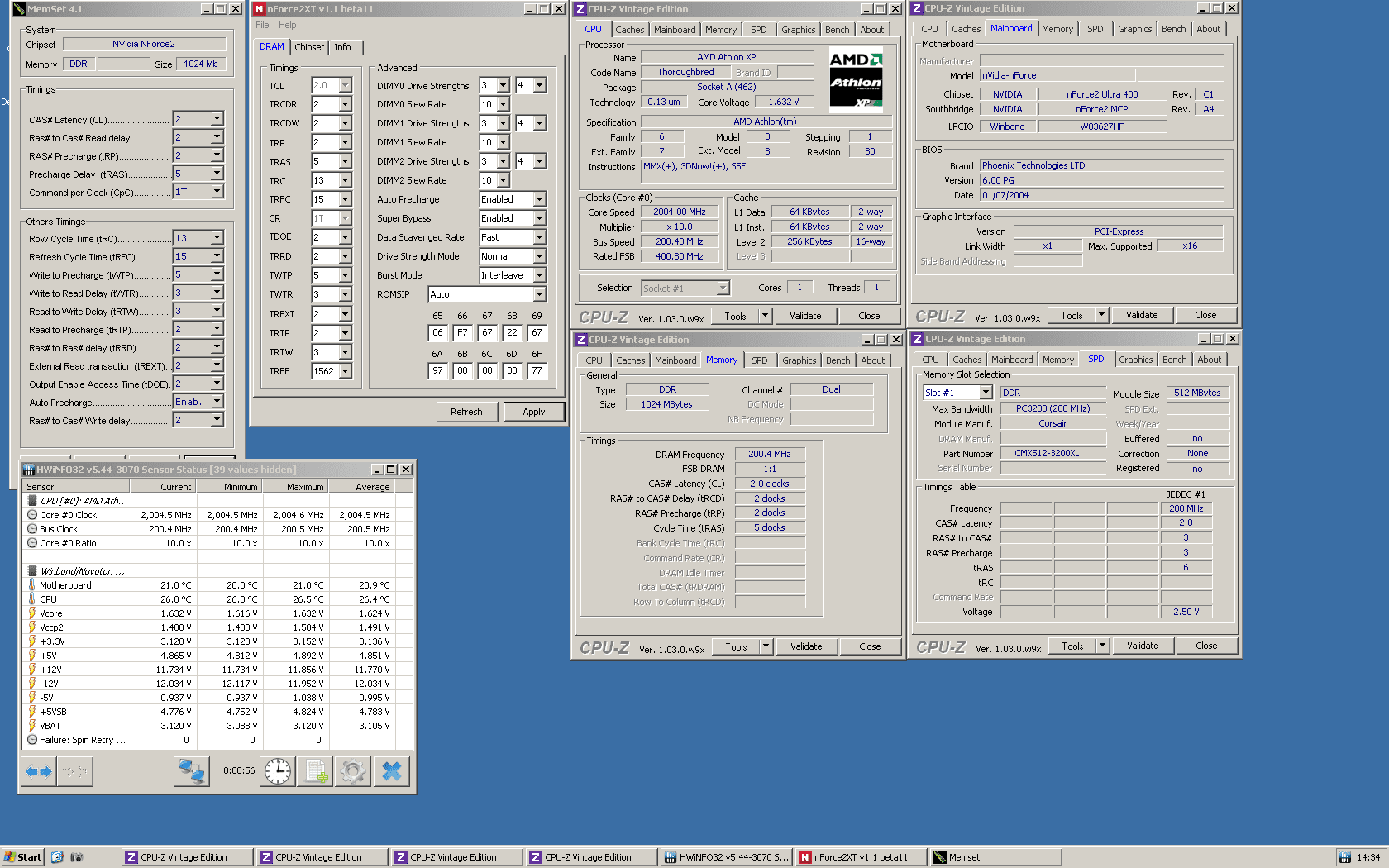The height and width of the screenshot is (868, 1389).
Task: Click Tools button in CPU-Z SPD window
Action: click(1072, 646)
